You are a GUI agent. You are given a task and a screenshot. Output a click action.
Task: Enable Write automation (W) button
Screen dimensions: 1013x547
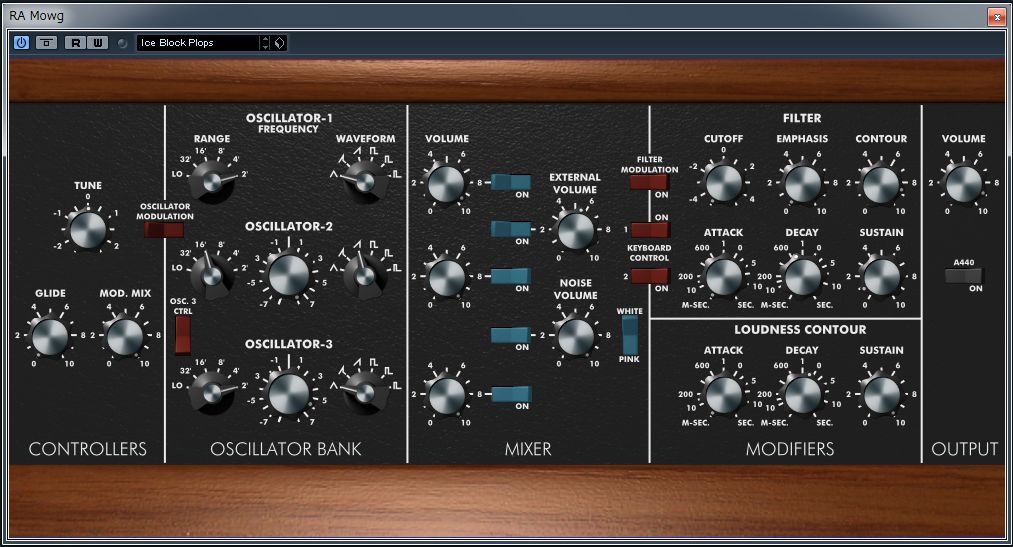pos(98,43)
